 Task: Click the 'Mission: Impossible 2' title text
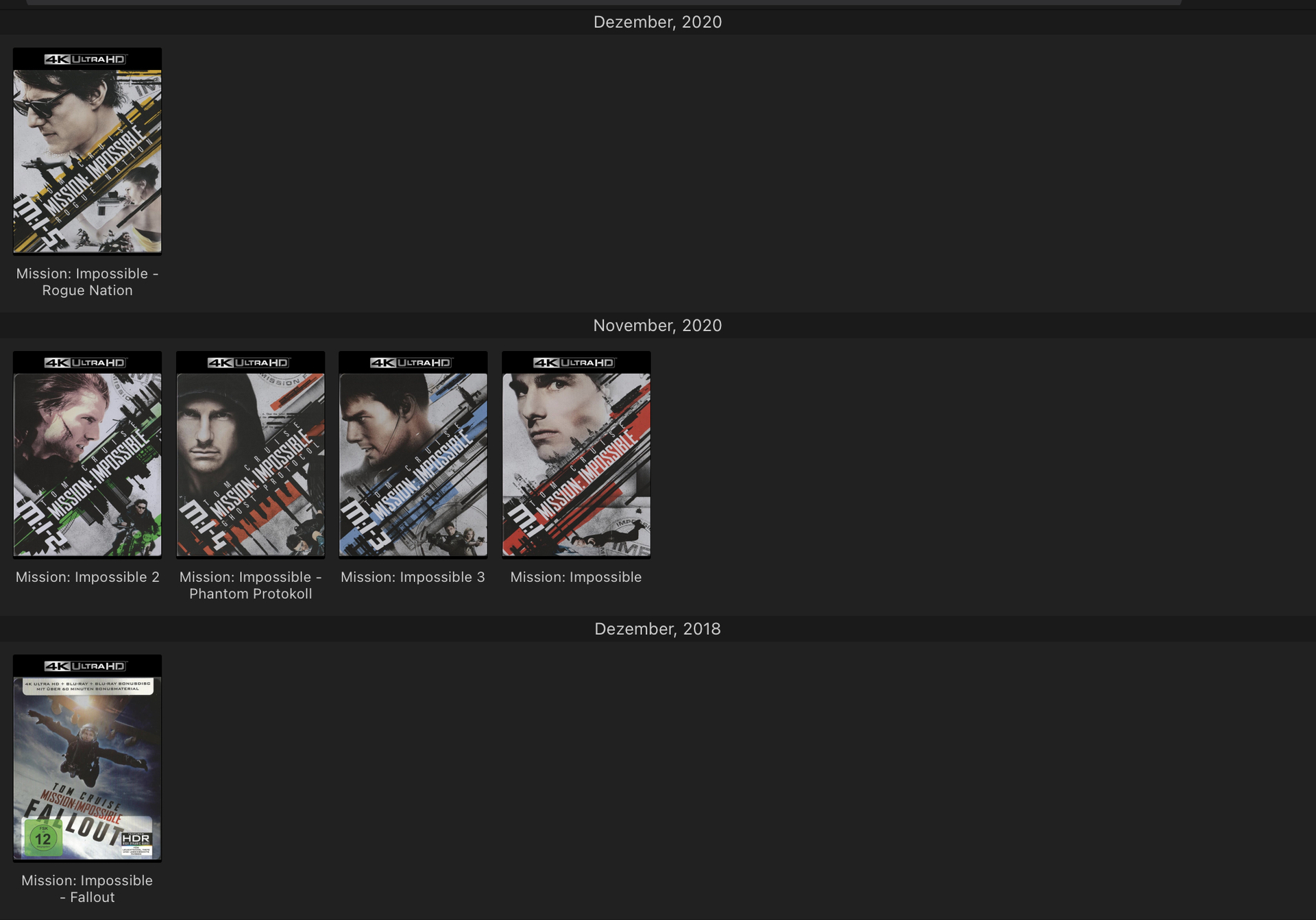87,577
